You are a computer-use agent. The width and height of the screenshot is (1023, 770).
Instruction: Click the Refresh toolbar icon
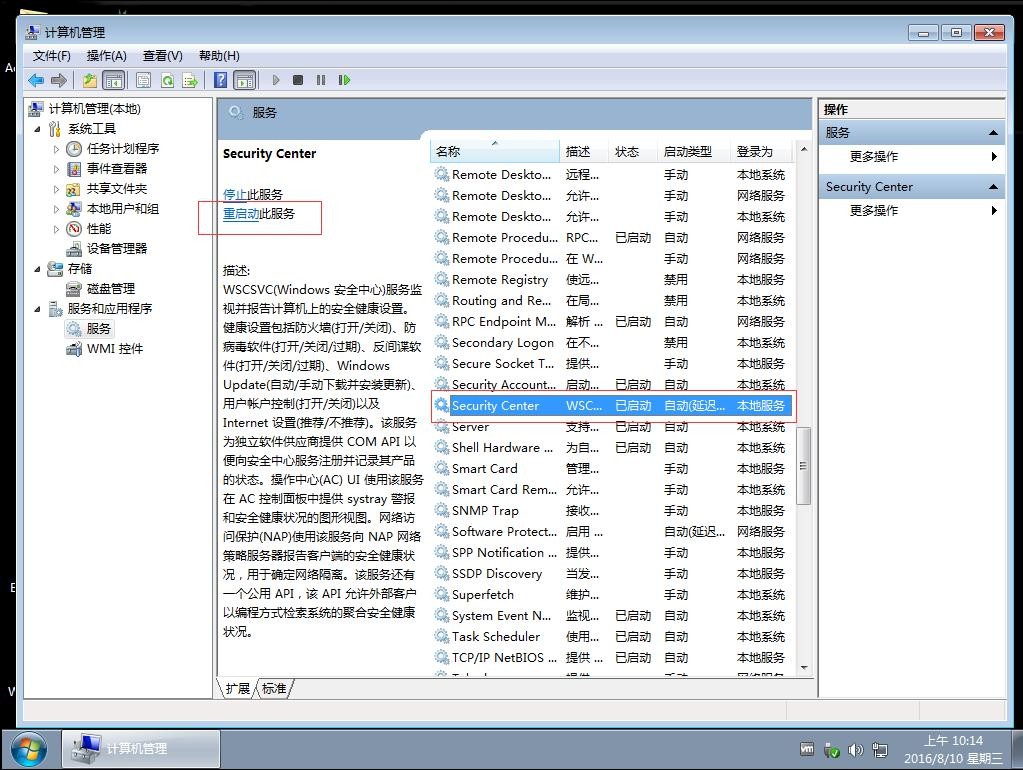(167, 80)
